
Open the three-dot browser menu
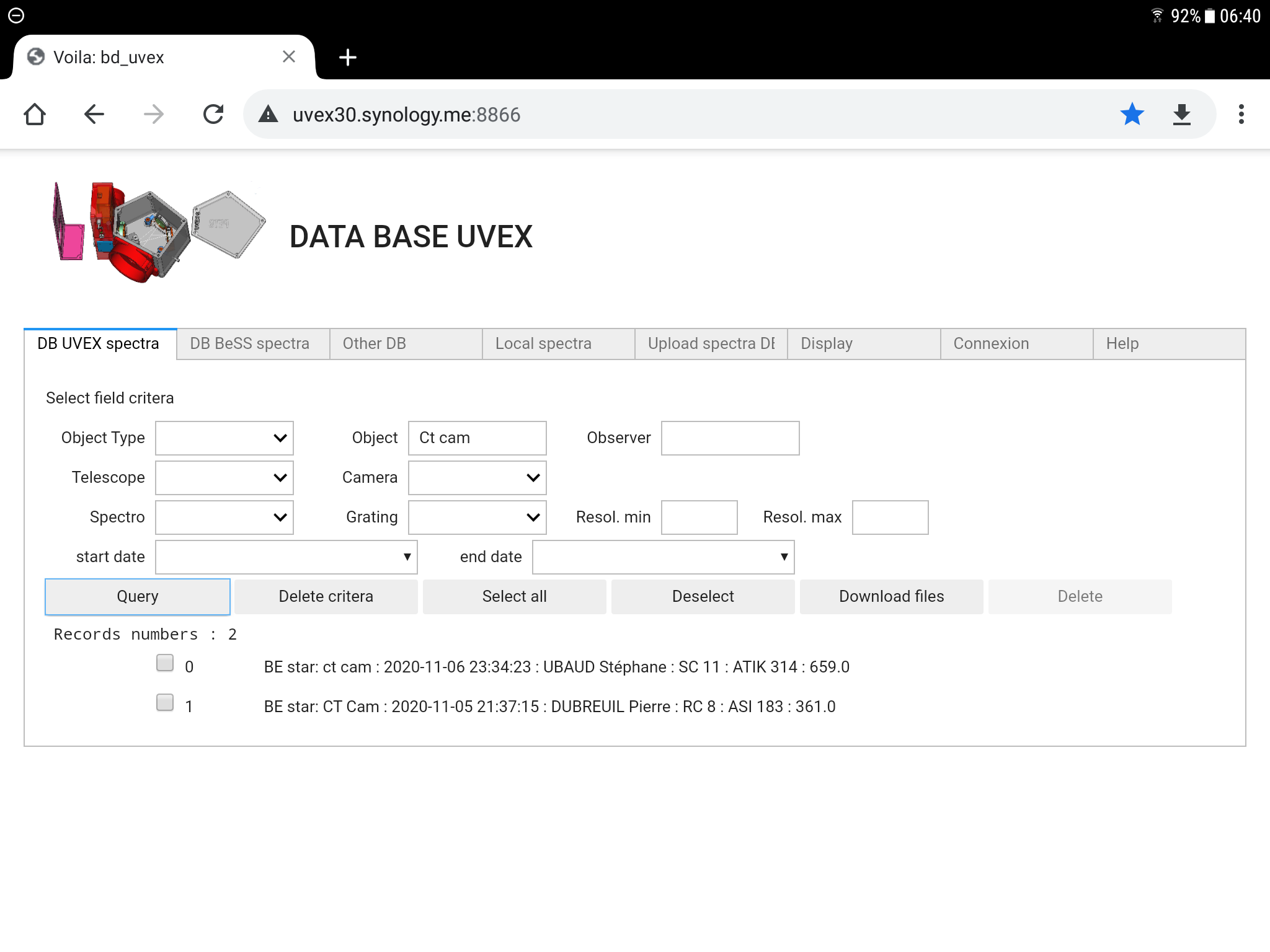click(x=1241, y=114)
